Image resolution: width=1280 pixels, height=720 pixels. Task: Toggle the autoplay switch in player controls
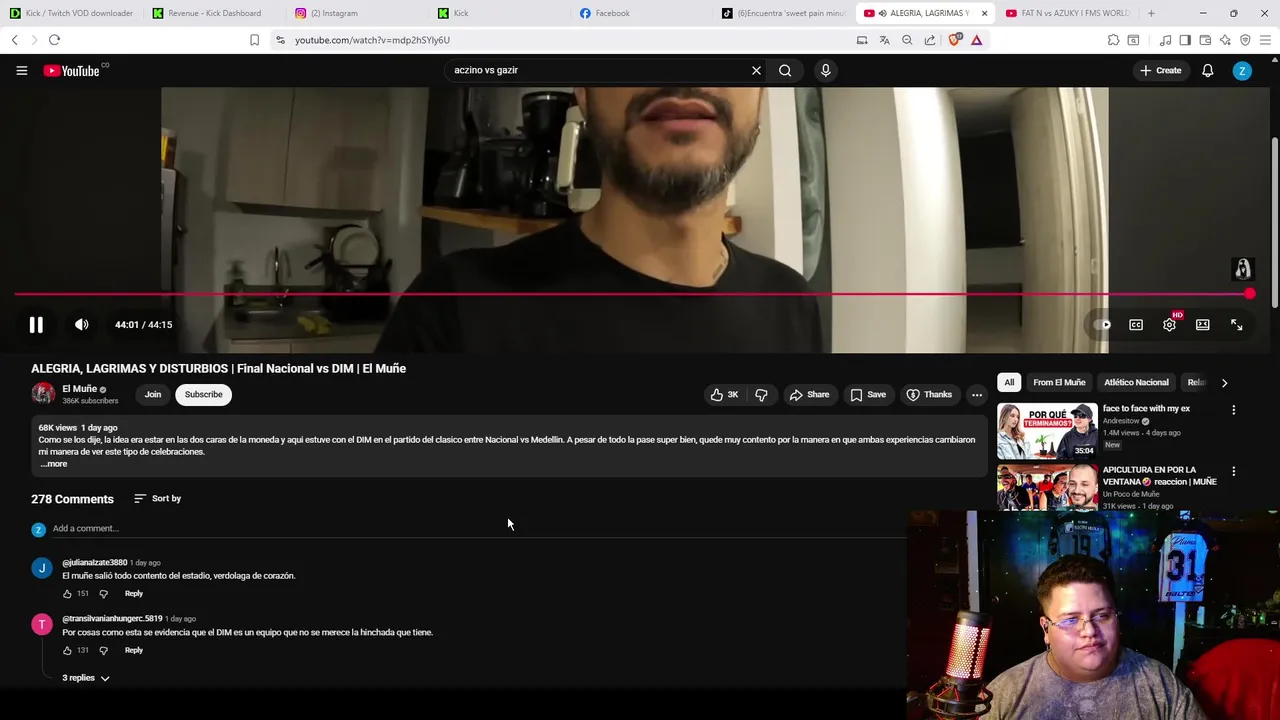coord(1102,325)
